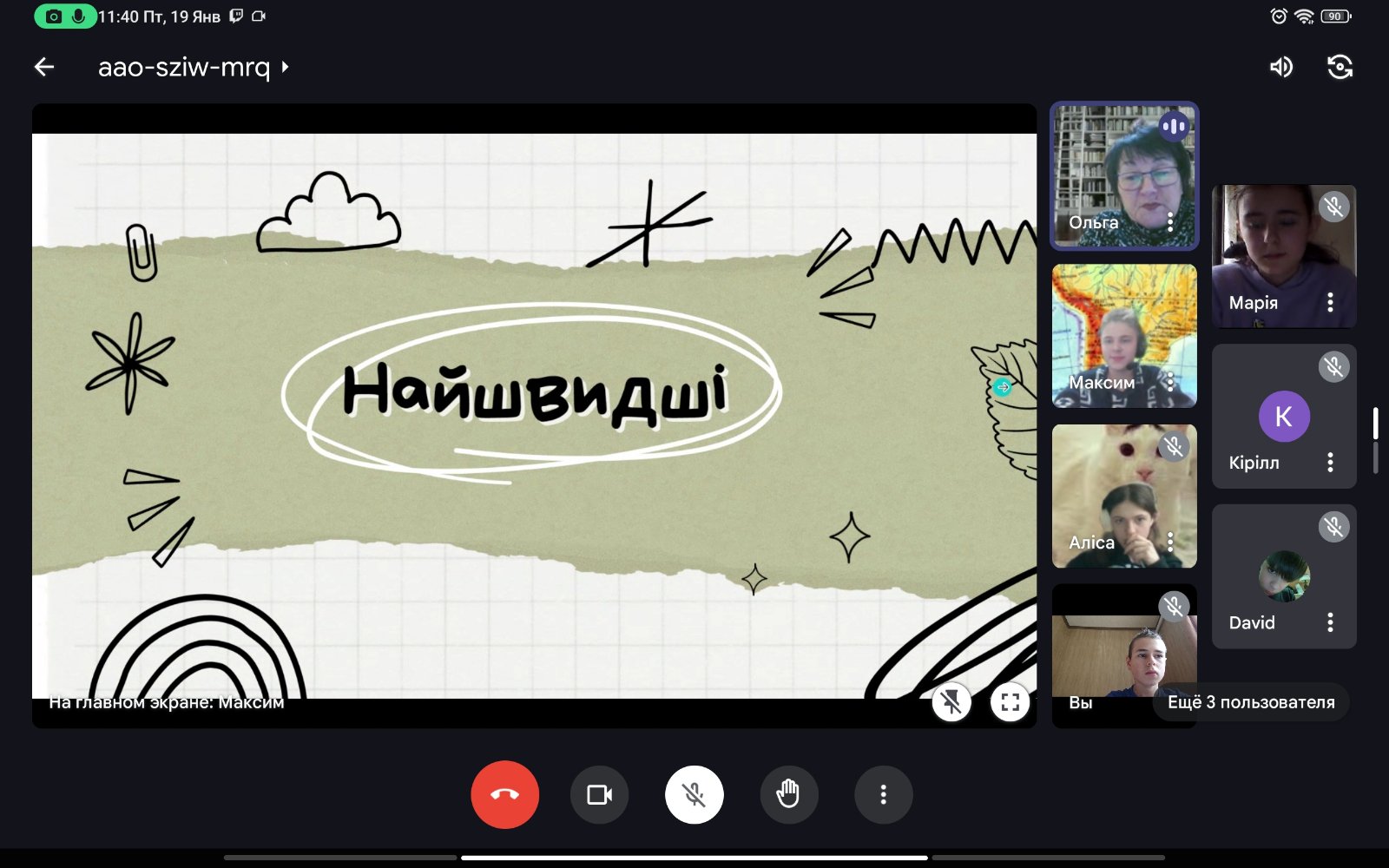
Task: Unmute your microphone in the call bar
Action: click(x=694, y=794)
